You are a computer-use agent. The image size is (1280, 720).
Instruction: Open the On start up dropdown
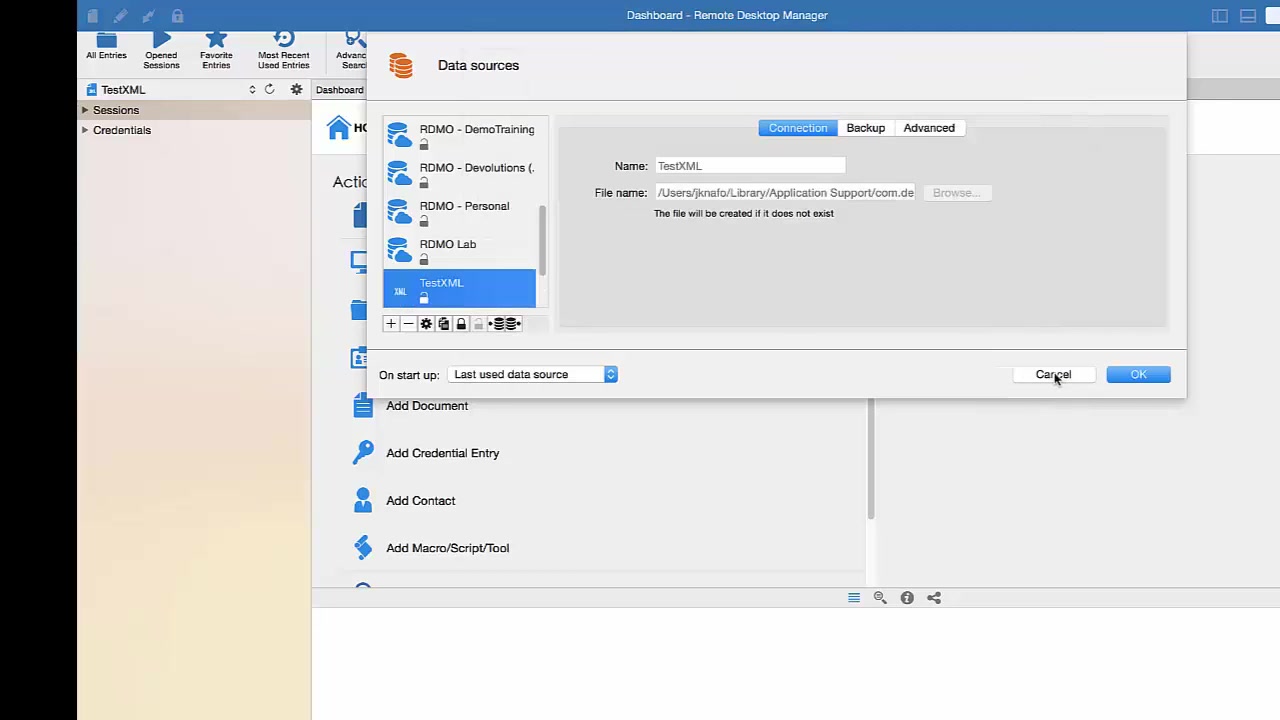tap(533, 374)
